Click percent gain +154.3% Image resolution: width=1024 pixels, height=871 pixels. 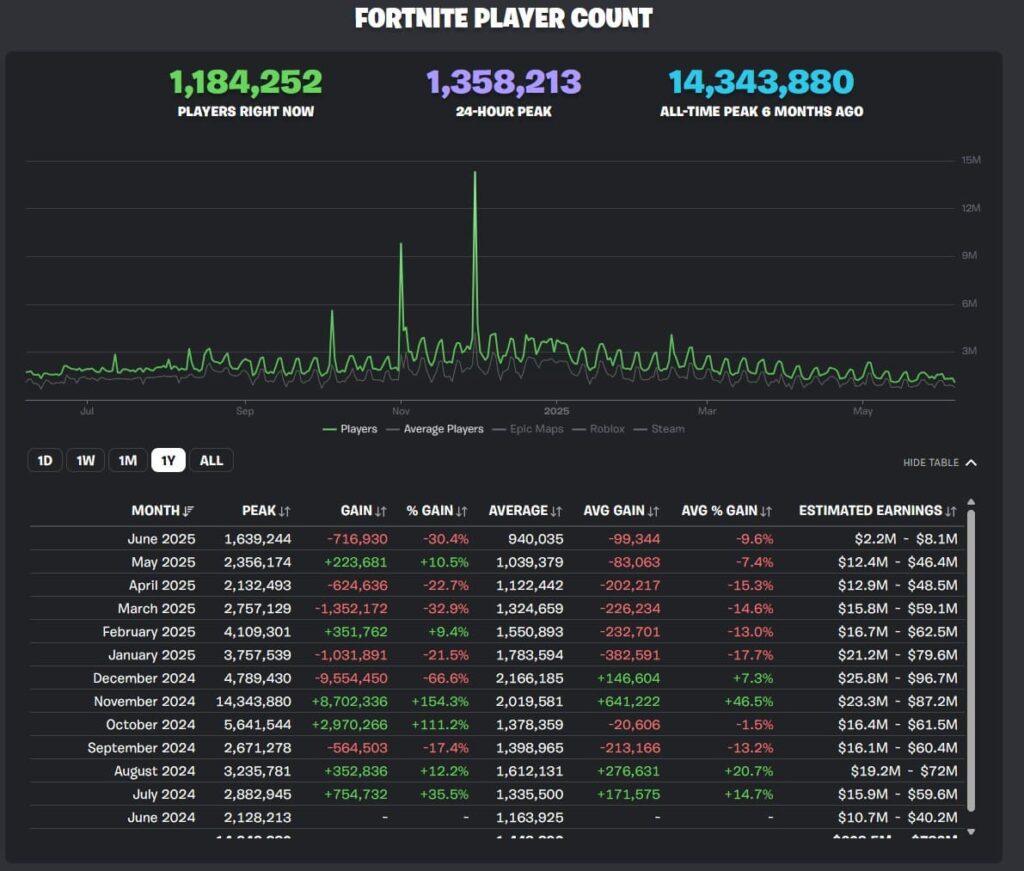(x=440, y=701)
